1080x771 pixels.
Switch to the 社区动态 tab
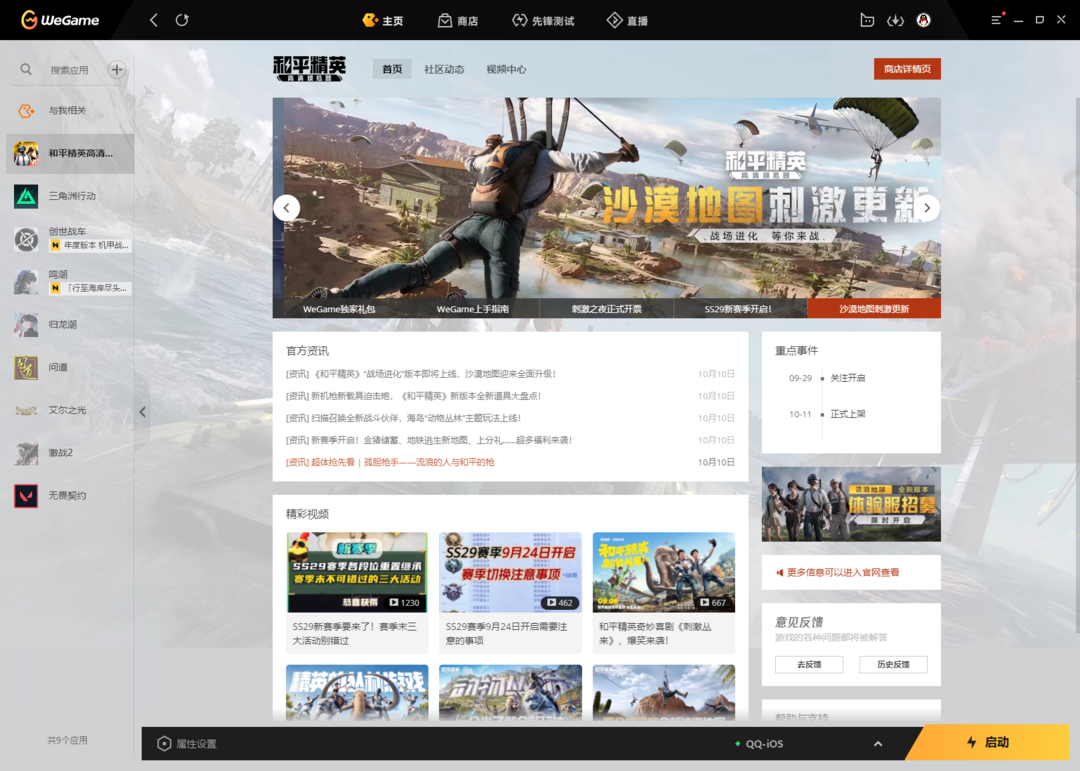444,69
